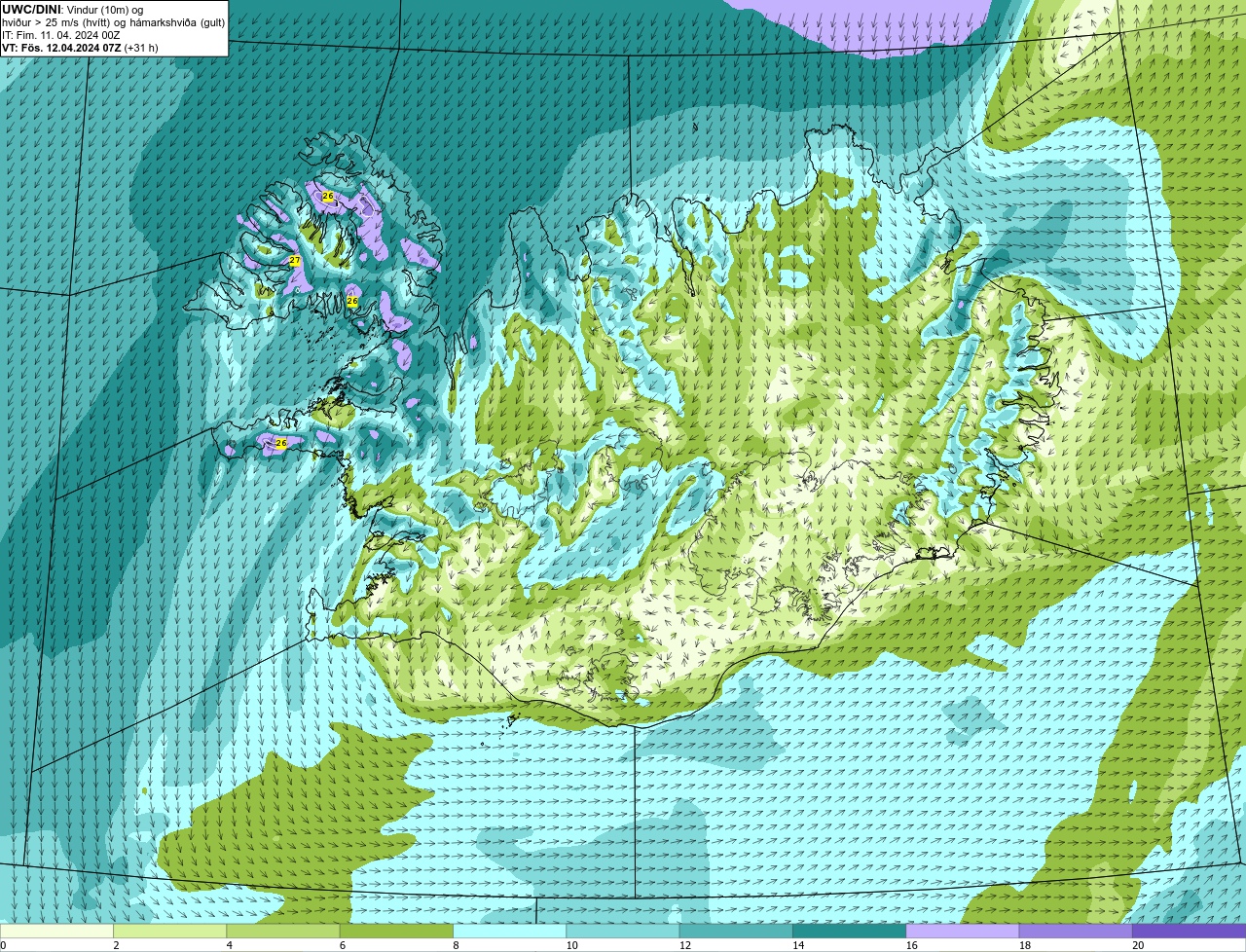Click the legend scale value "12"
The width and height of the screenshot is (1246, 952).
click(x=684, y=945)
